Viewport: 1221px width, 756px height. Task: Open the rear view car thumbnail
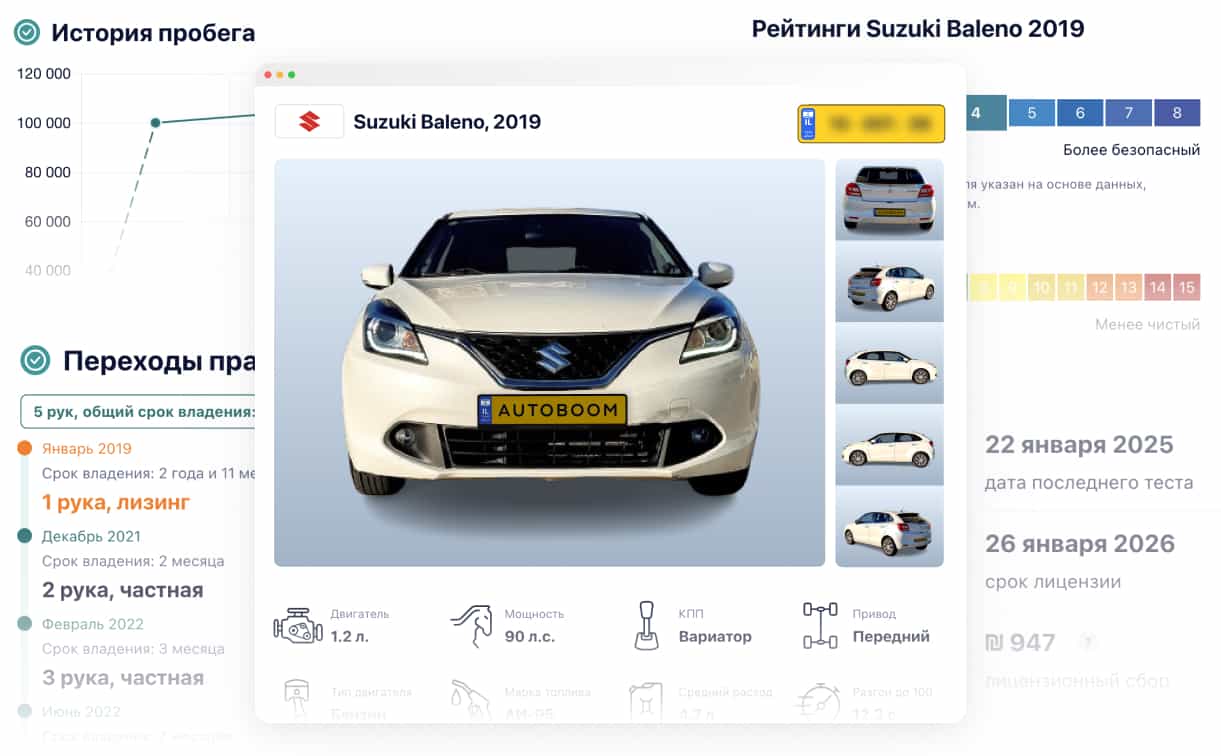click(x=889, y=199)
